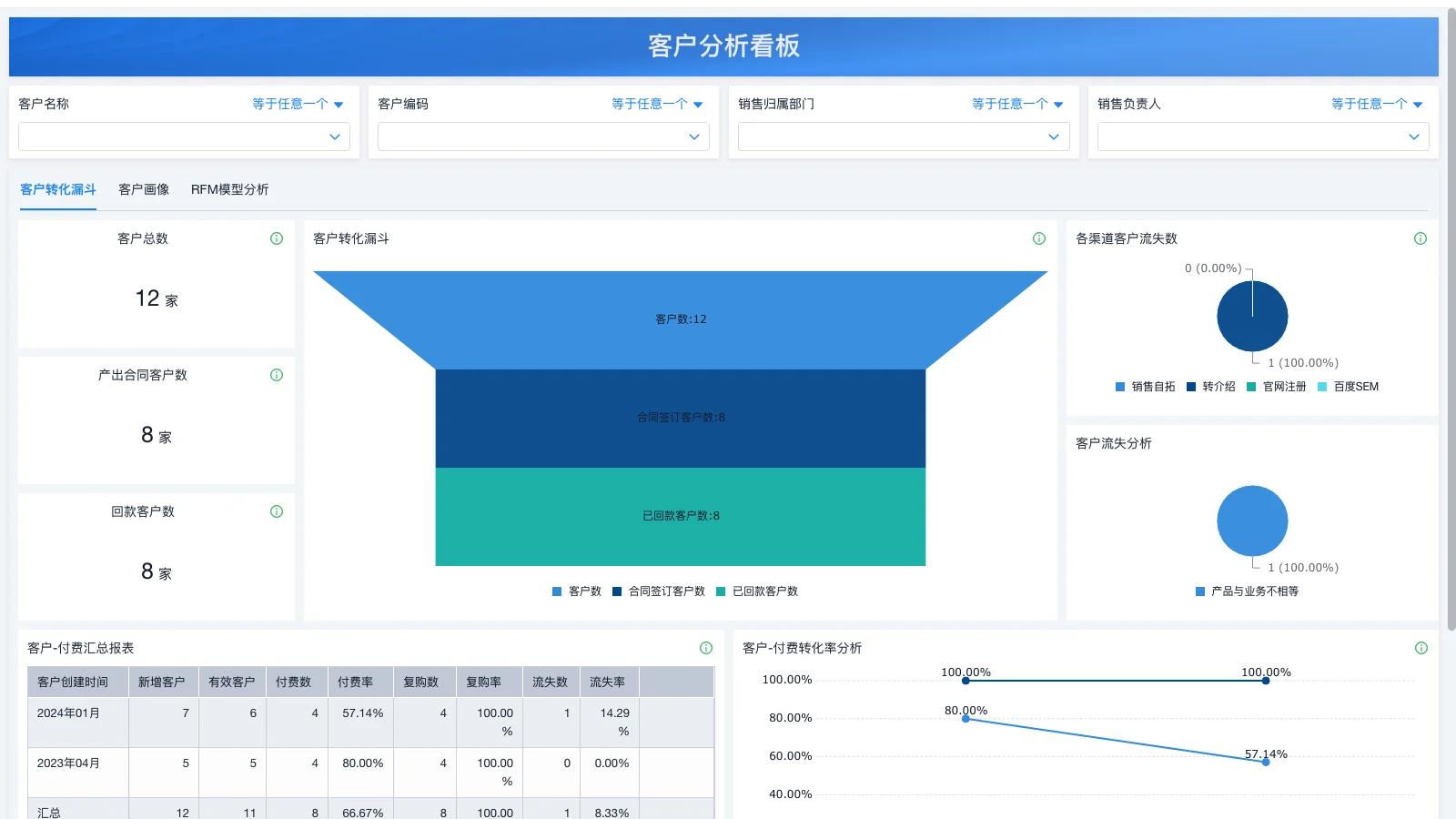Toggle the 销售自拓 legend in pie chart
The image size is (1456, 819).
coord(1146,386)
